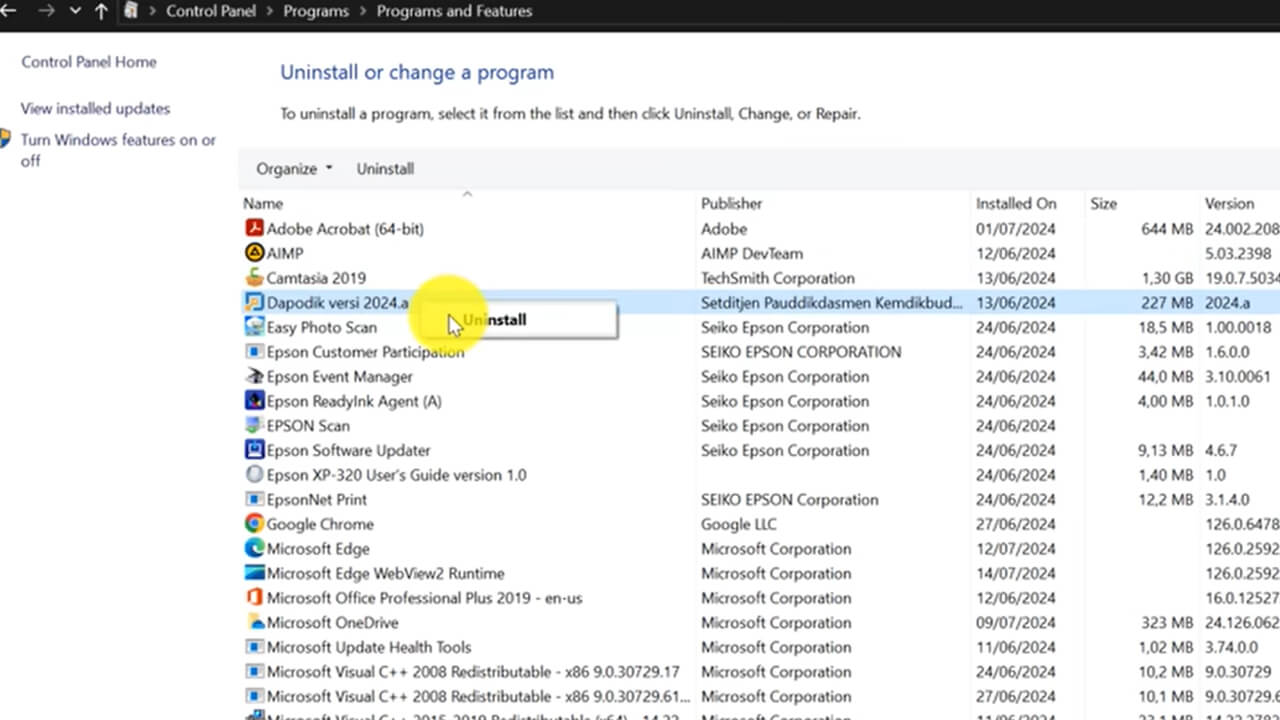Select Epson Software Updater name
The width and height of the screenshot is (1280, 720).
tap(348, 450)
